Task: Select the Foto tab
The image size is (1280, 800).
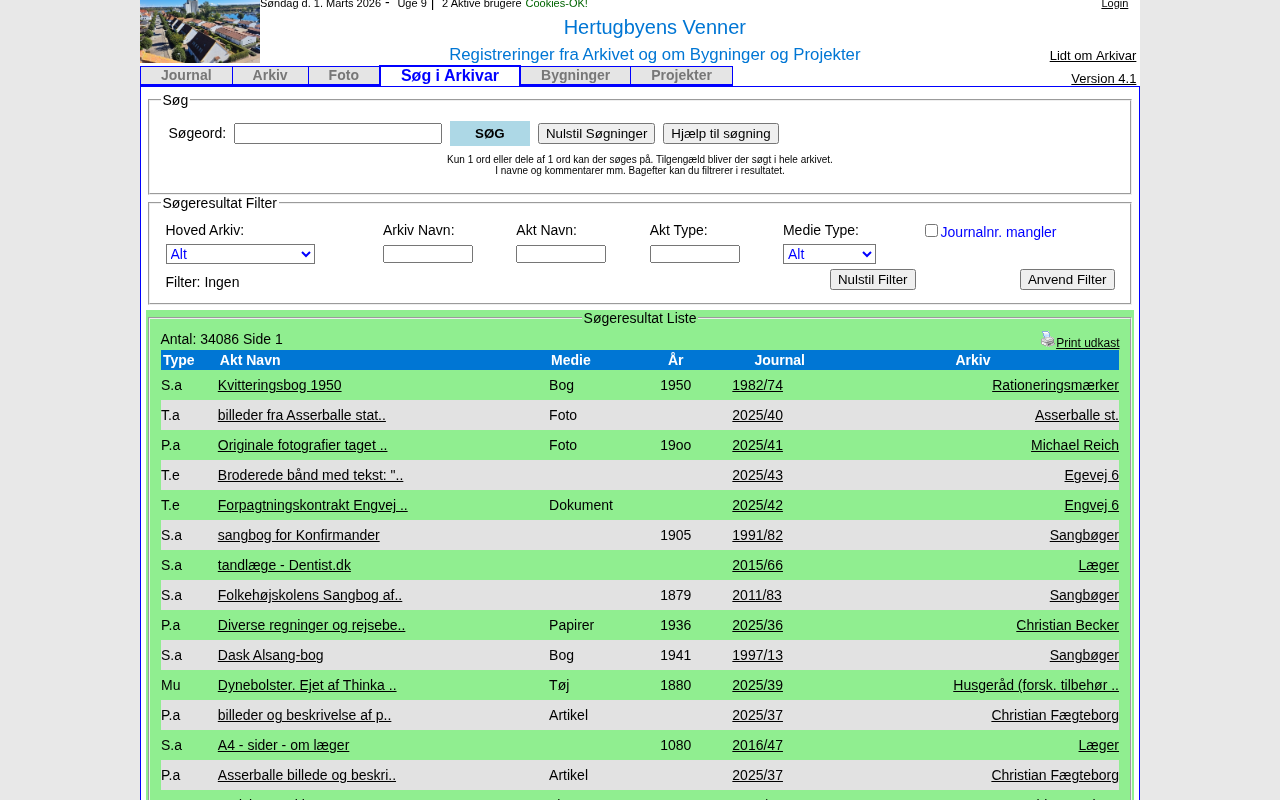Action: click(x=343, y=76)
